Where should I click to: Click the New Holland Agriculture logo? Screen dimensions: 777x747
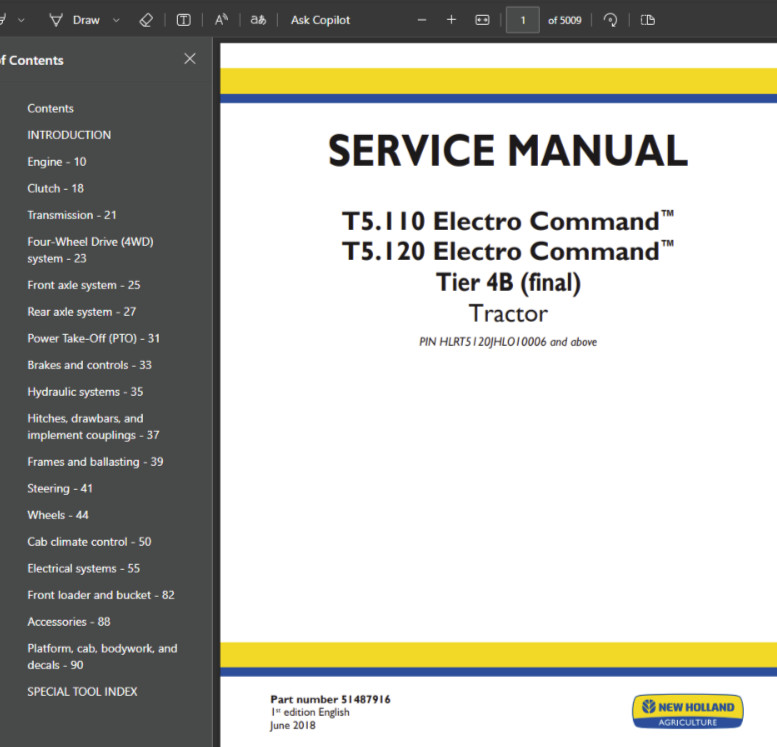[687, 711]
